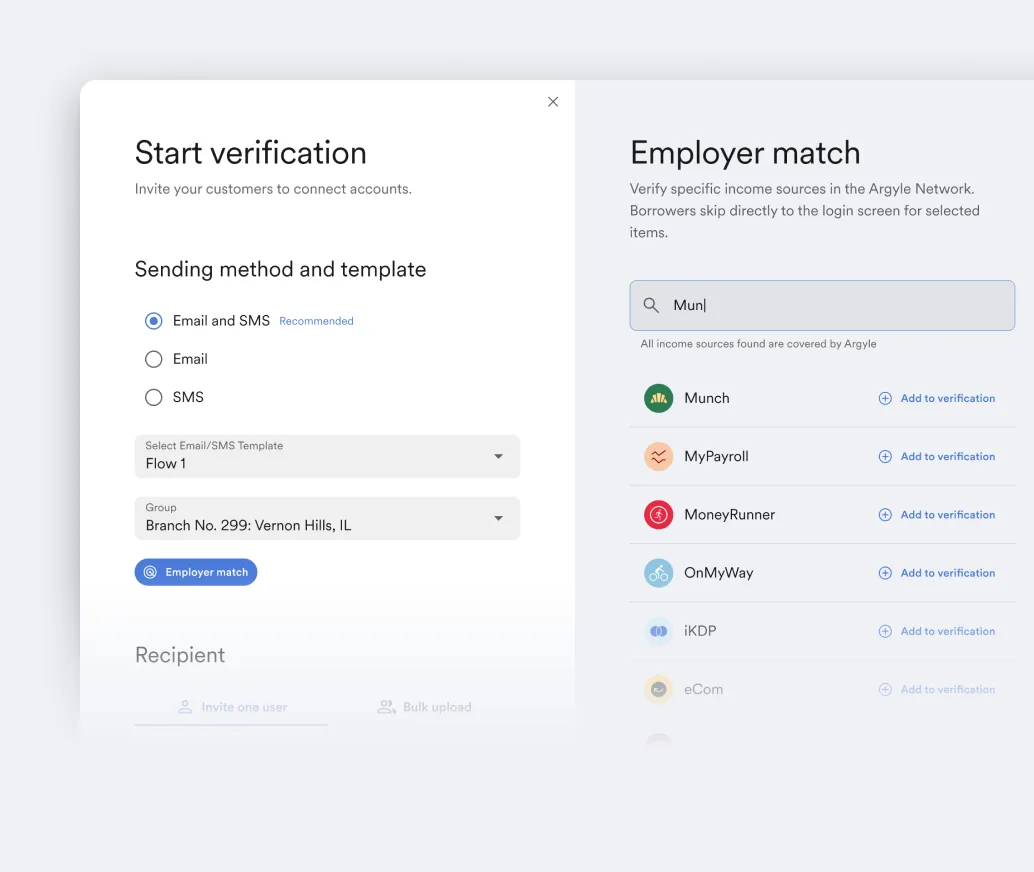Image resolution: width=1034 pixels, height=872 pixels.
Task: Click the plus icon beside OnMyWay
Action: coord(885,573)
